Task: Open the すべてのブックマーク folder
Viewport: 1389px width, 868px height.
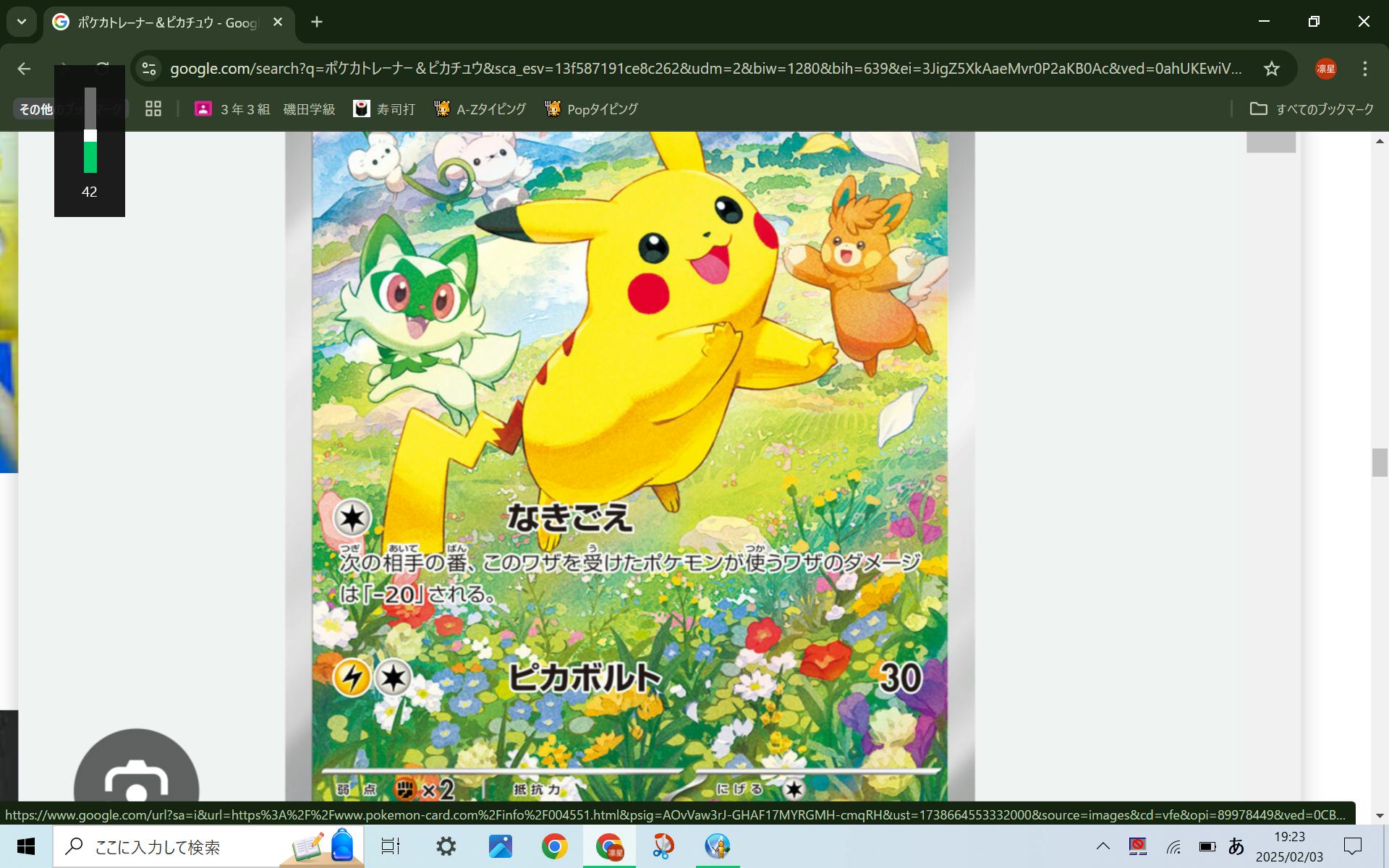Action: pos(1312,109)
